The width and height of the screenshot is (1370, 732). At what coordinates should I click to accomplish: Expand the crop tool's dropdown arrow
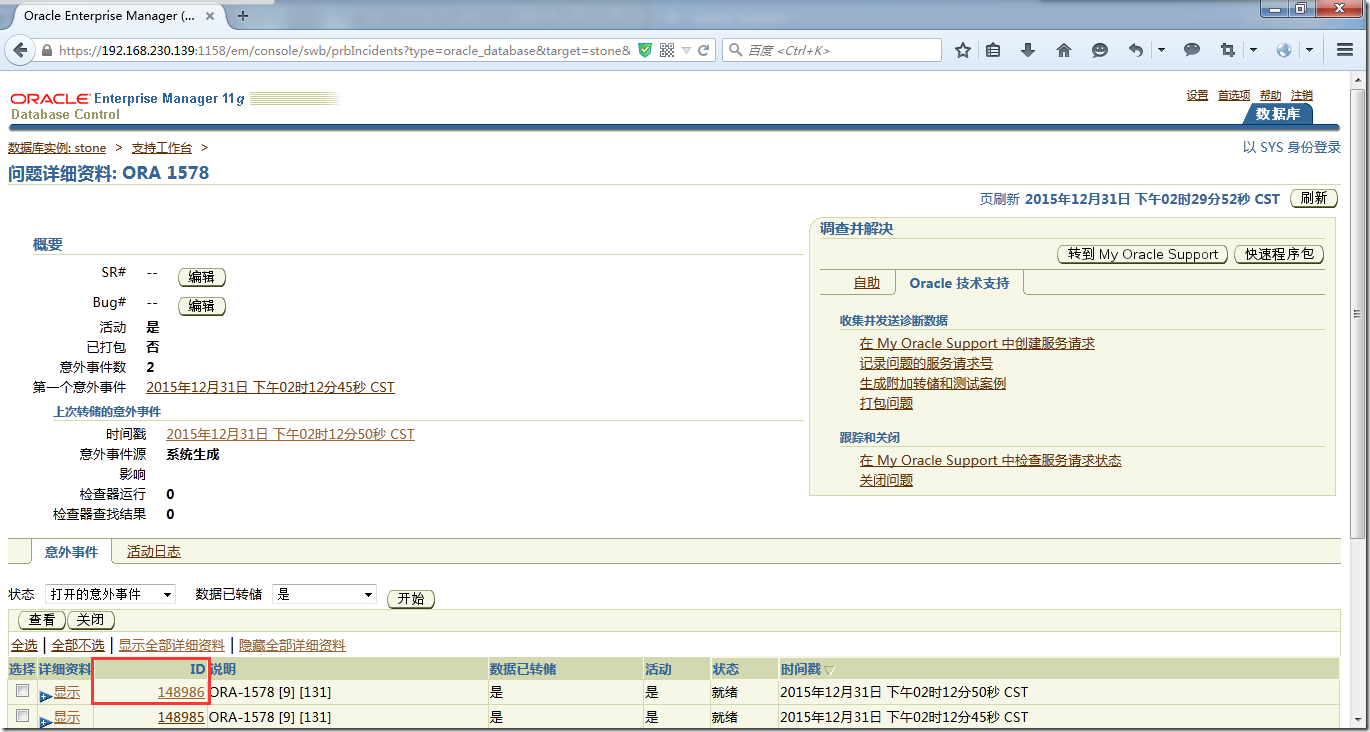click(1253, 50)
